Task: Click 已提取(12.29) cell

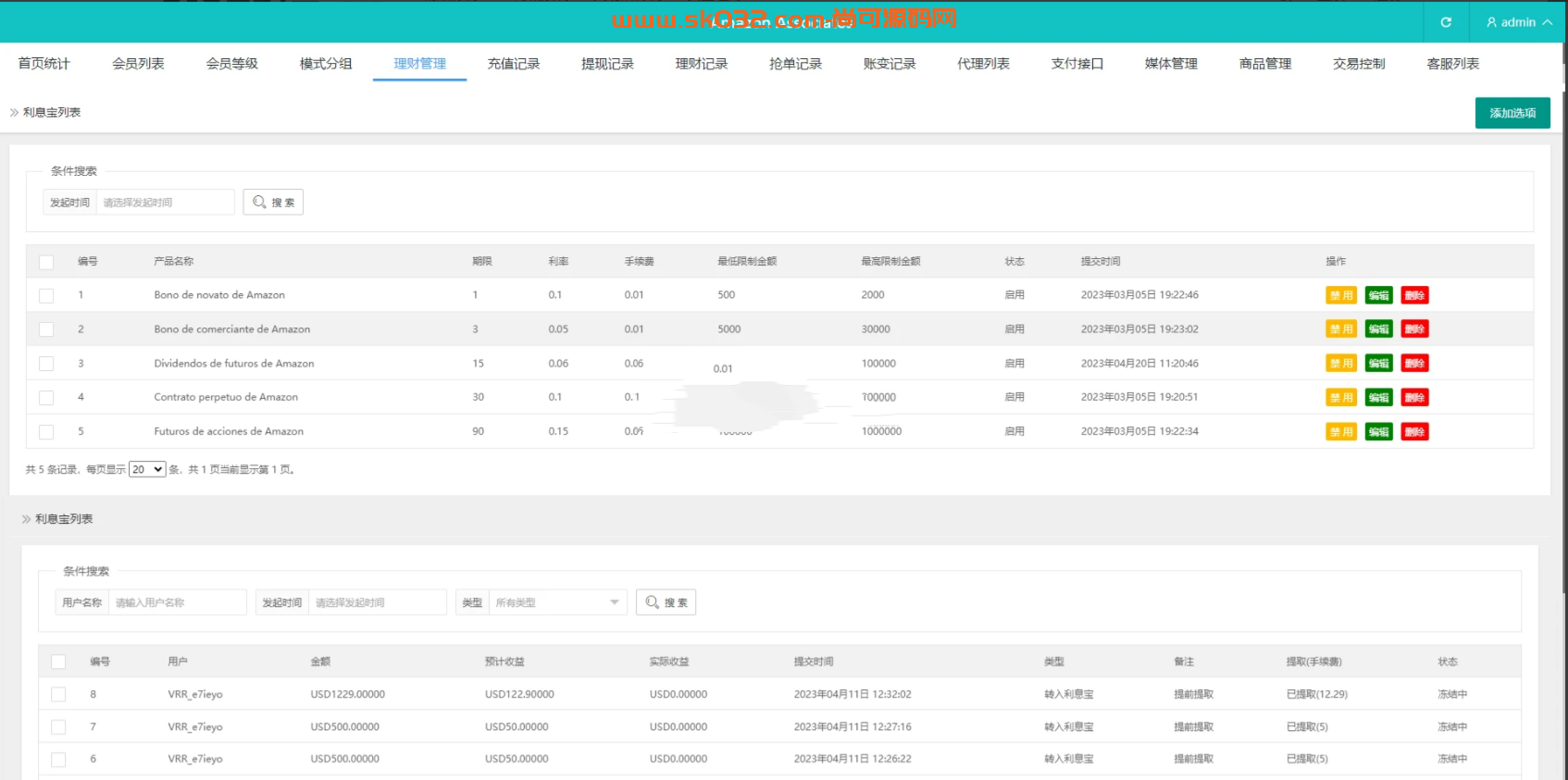Action: (1317, 694)
